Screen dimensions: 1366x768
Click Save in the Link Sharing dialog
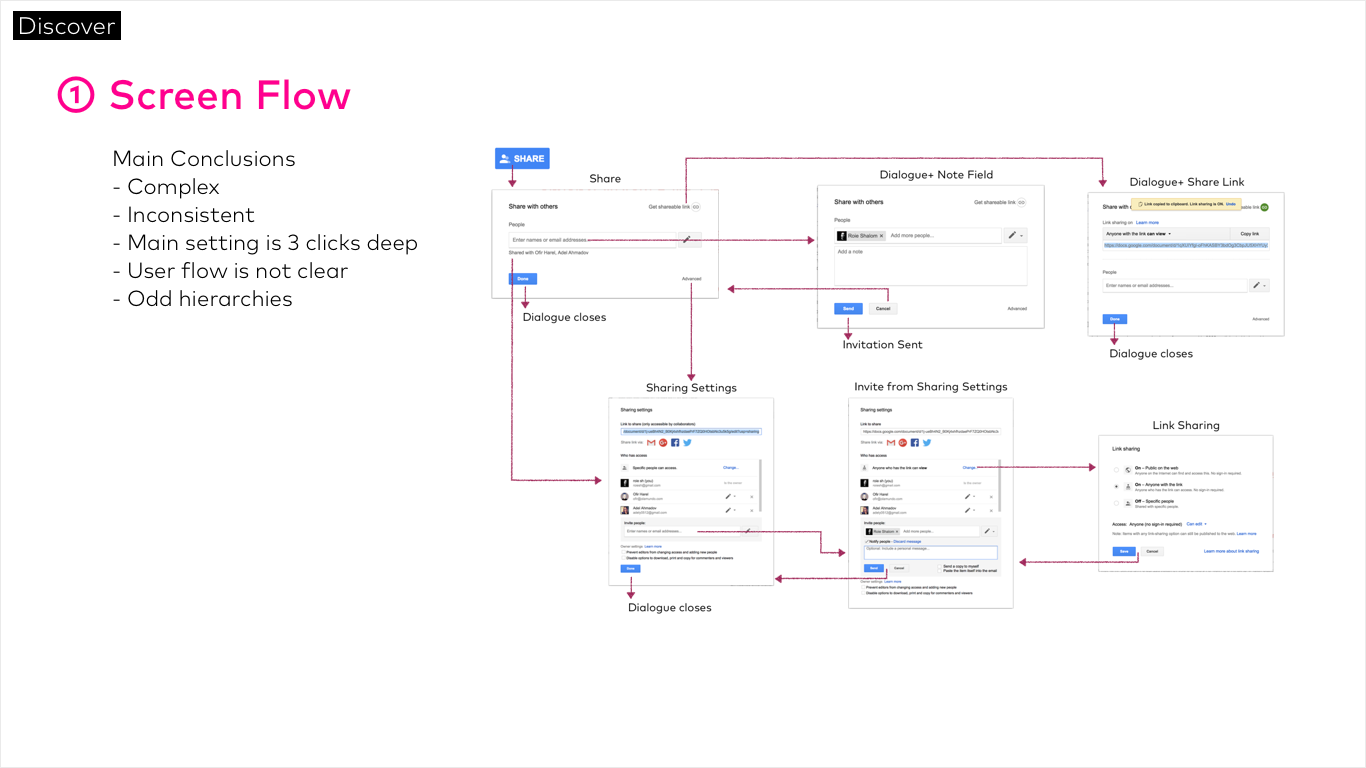1124,551
